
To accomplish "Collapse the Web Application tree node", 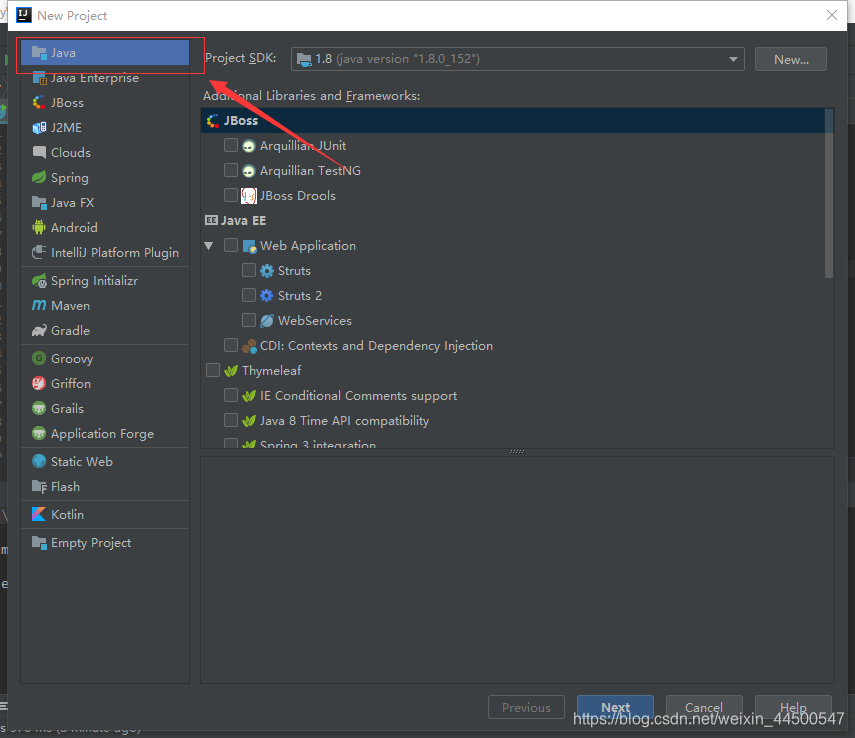I will [x=208, y=246].
